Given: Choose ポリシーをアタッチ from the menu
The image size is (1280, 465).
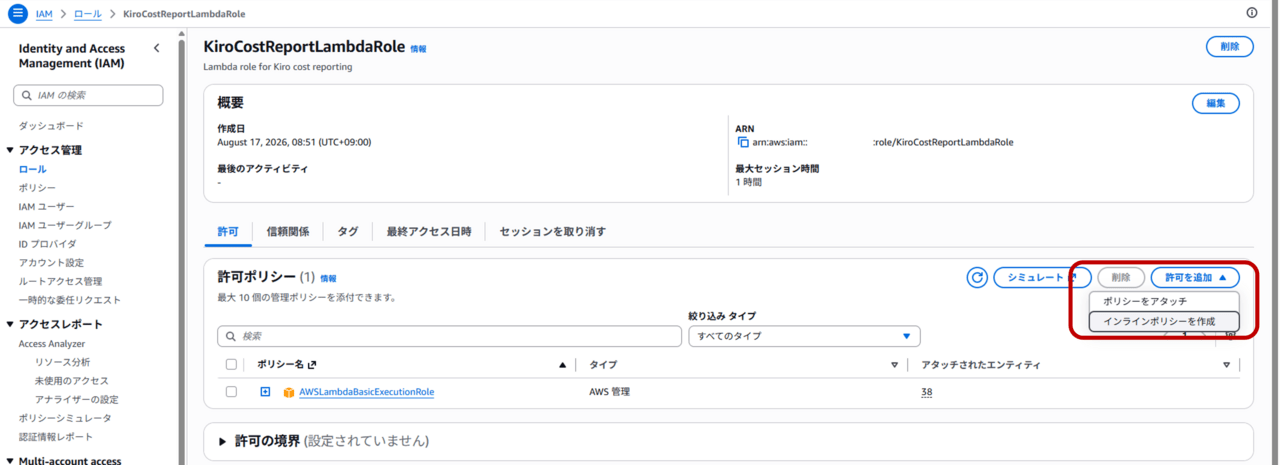Looking at the screenshot, I should (1164, 301).
